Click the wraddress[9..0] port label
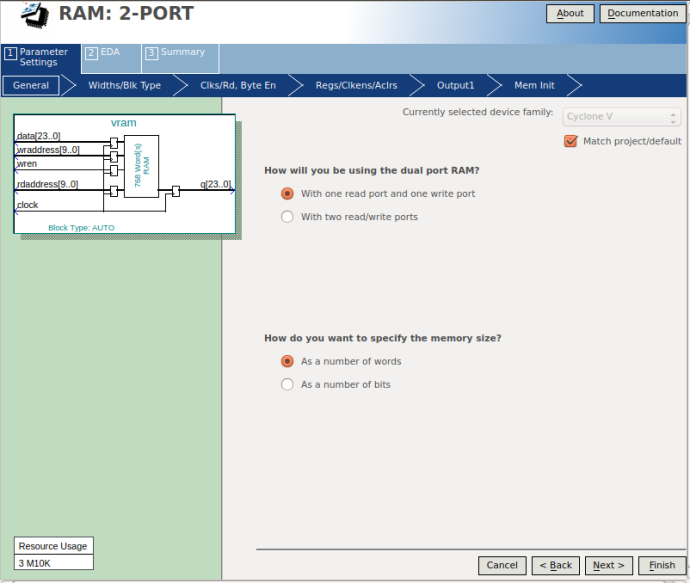 [48, 150]
